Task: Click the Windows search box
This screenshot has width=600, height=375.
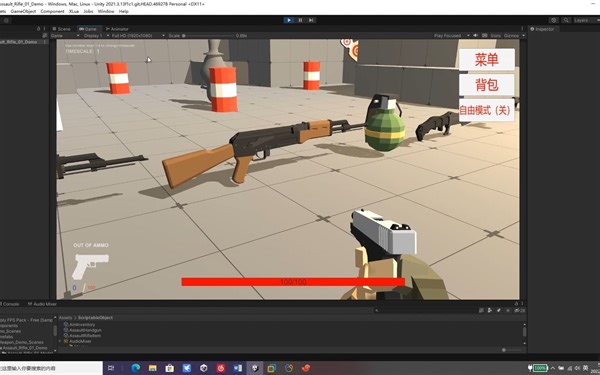Action: tap(51, 368)
